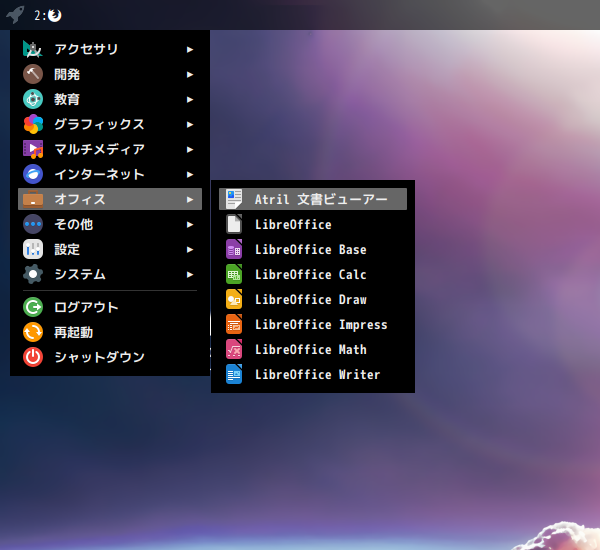Click the green LibreOffice Calc icon
Screen dimensions: 600x550
tap(234, 274)
